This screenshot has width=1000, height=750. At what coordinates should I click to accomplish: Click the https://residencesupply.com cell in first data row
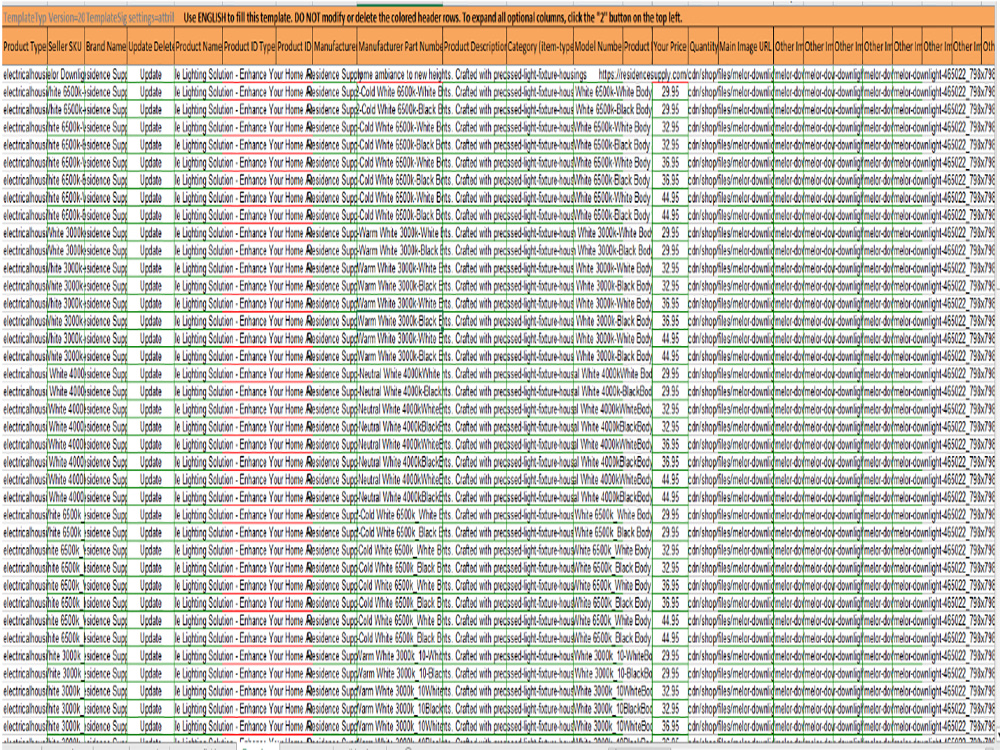pos(642,75)
